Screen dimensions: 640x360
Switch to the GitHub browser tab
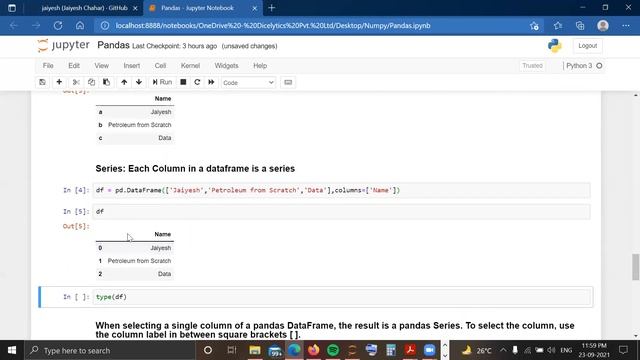click(x=84, y=8)
